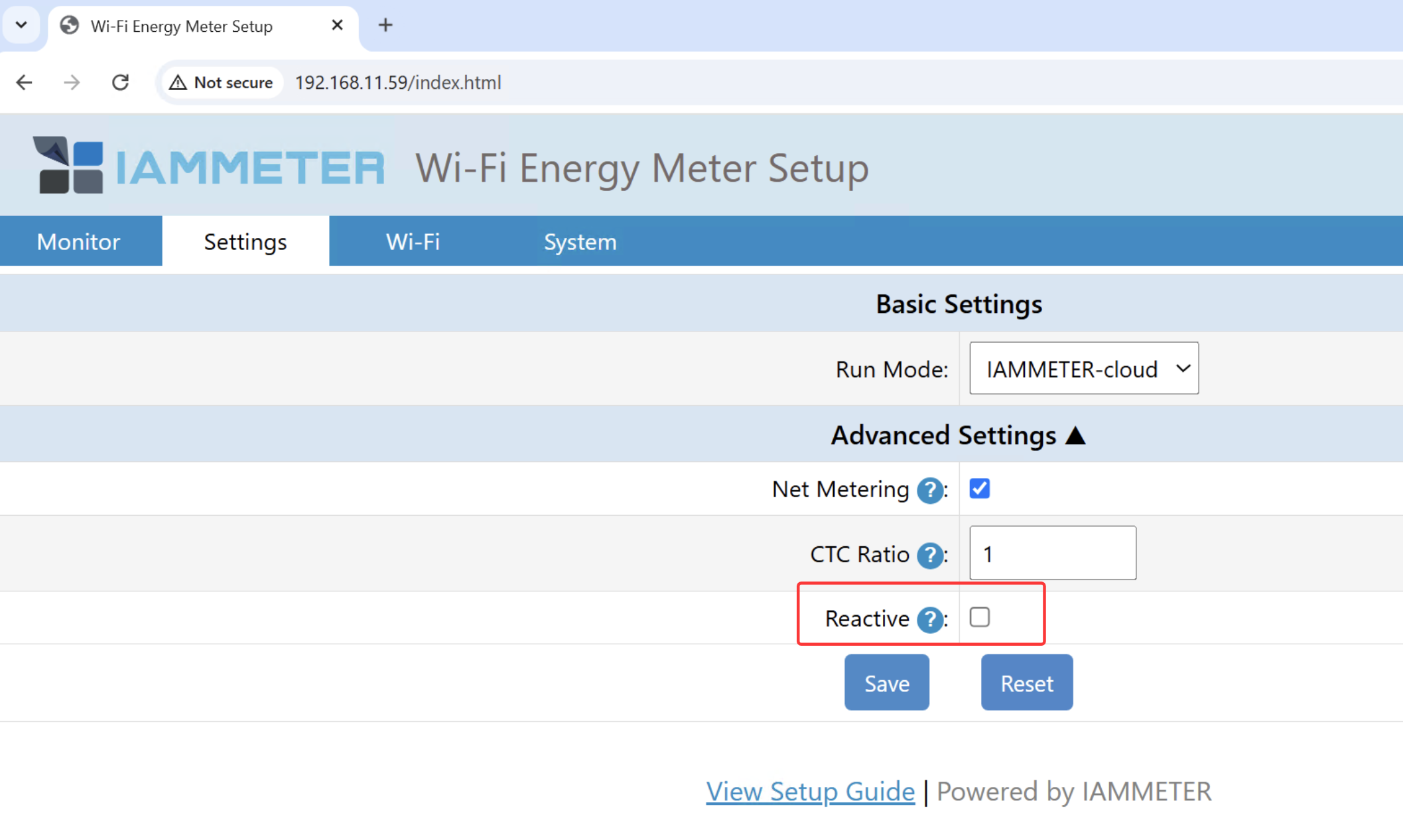
Task: Reset the form values
Action: pos(1026,682)
